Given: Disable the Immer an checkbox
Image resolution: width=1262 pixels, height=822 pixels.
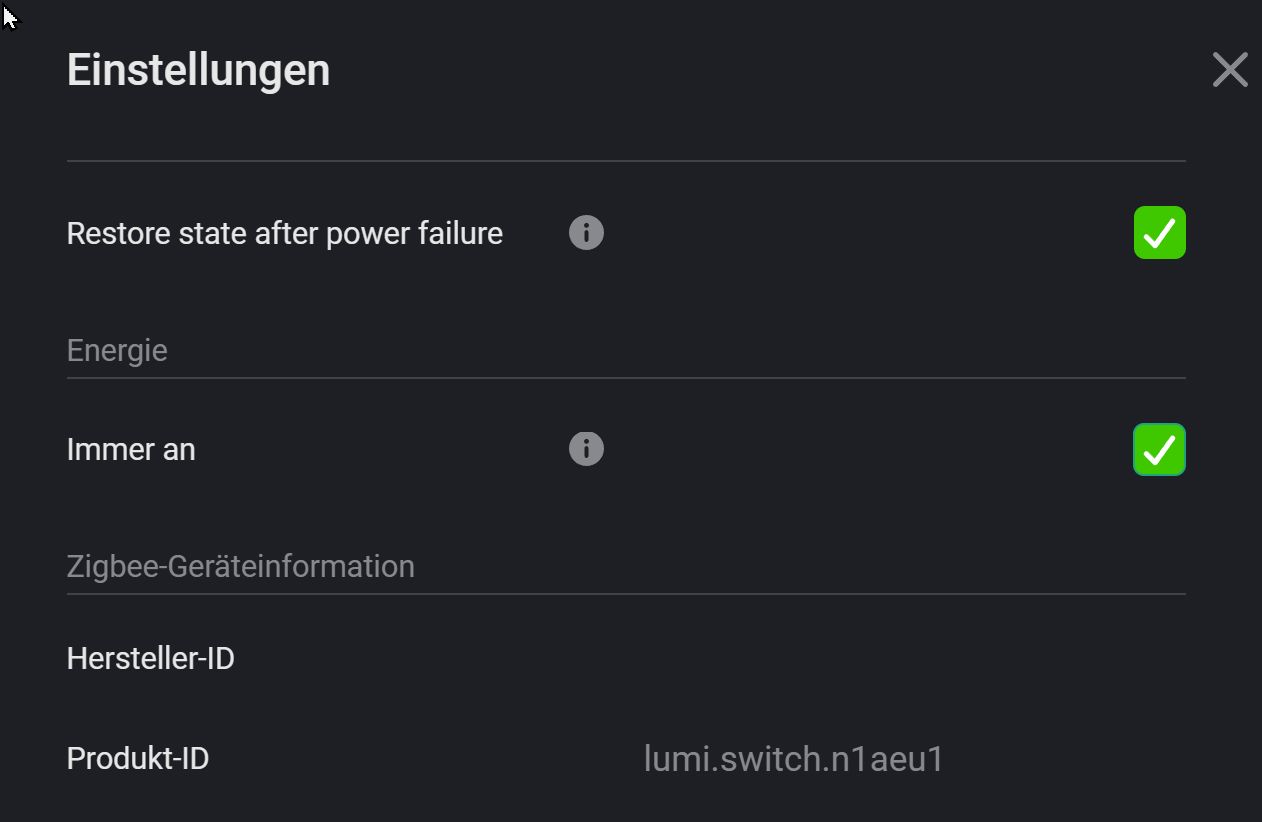Looking at the screenshot, I should tap(1159, 449).
